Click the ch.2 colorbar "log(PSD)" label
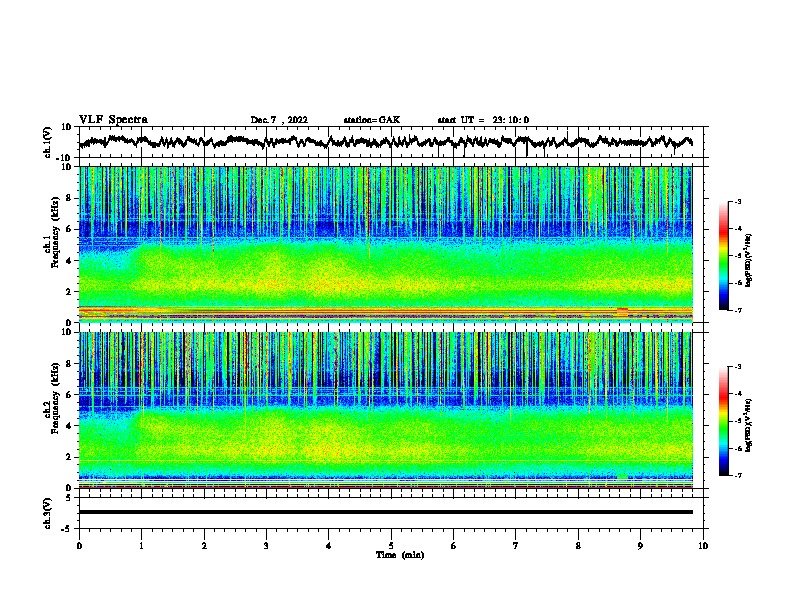Image resolution: width=792 pixels, height=612 pixels. [x=749, y=425]
